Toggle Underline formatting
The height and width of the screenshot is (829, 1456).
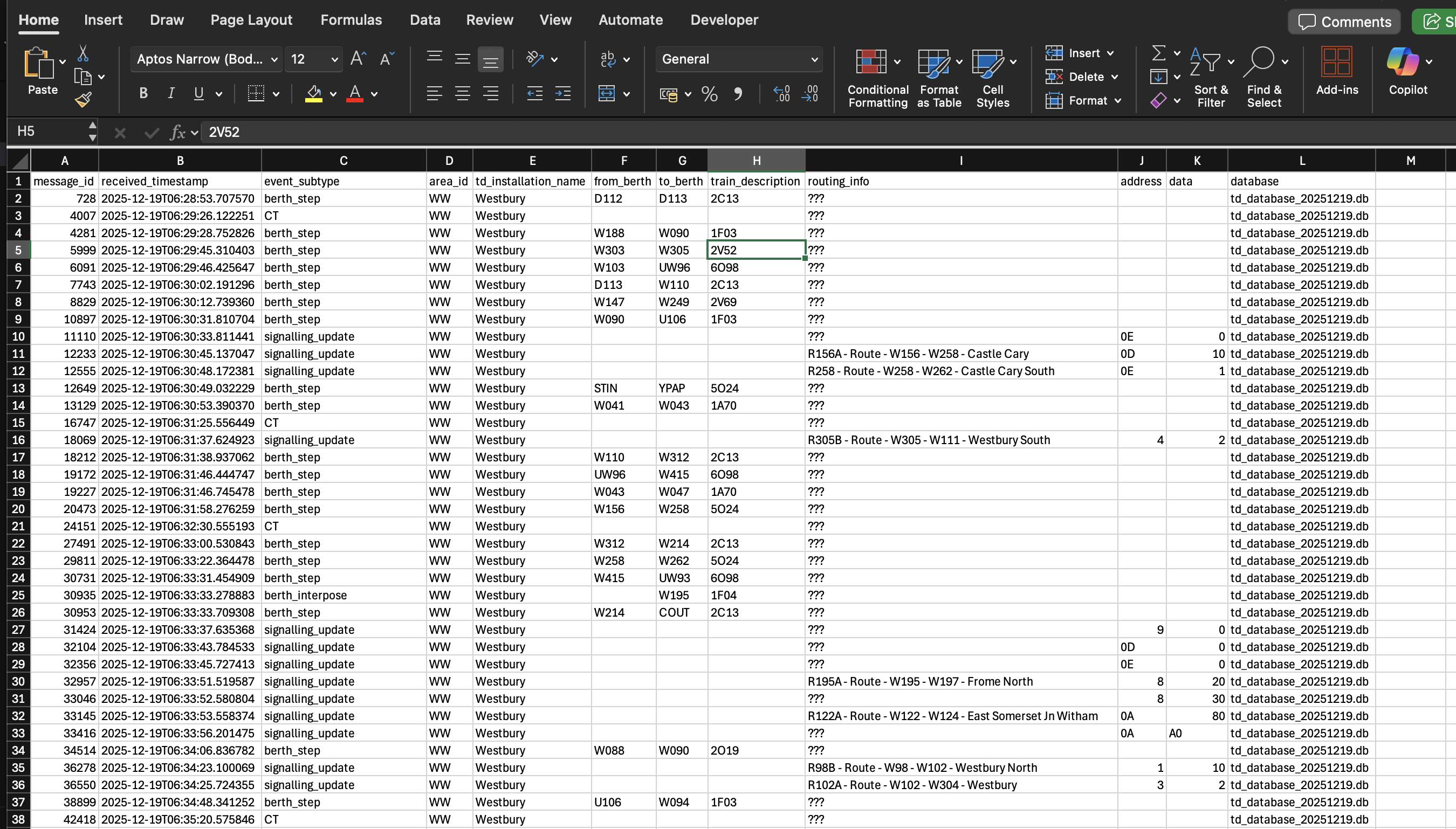coord(198,93)
